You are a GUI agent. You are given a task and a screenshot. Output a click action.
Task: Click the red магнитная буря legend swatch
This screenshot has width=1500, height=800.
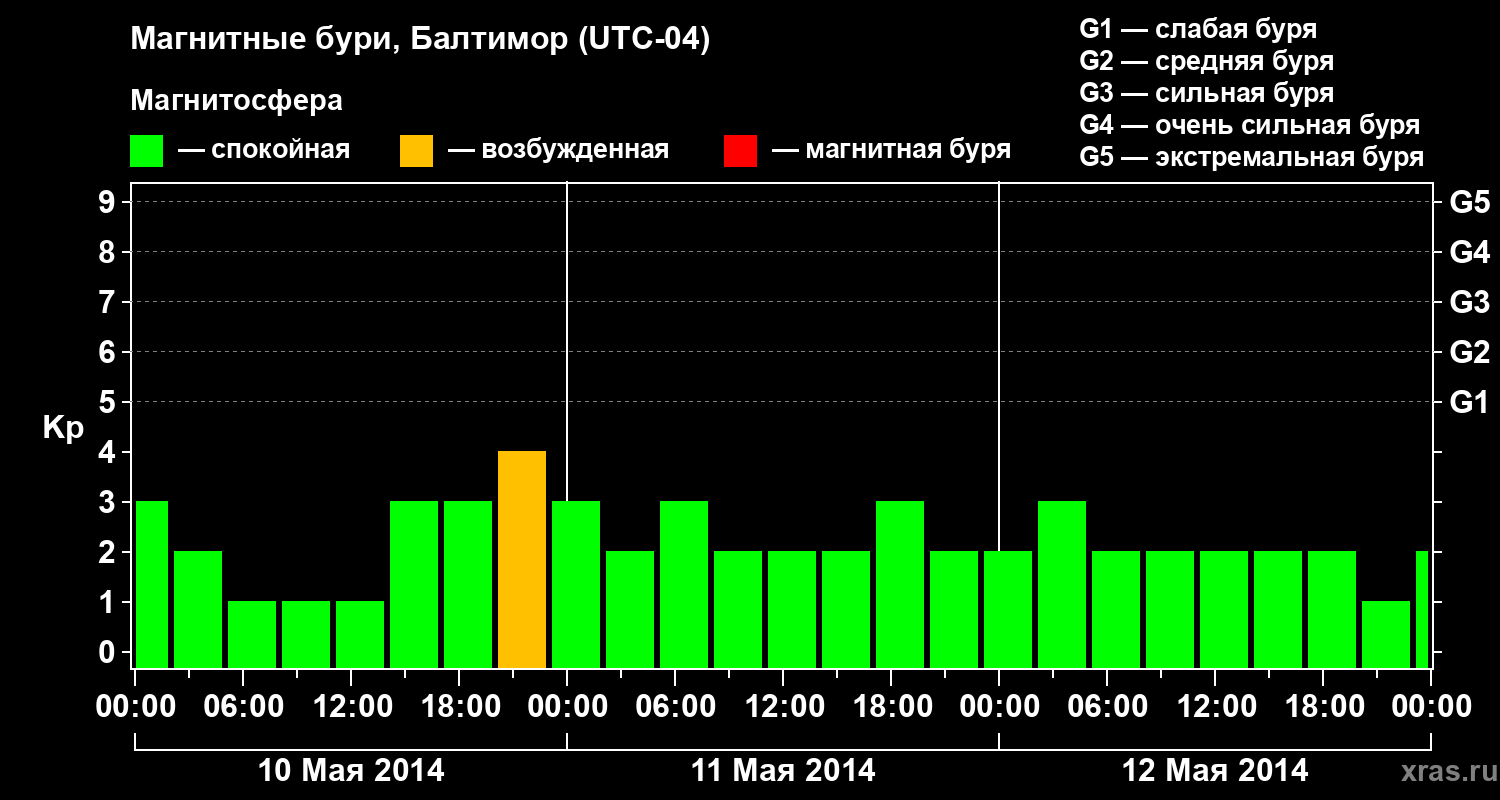click(x=740, y=151)
